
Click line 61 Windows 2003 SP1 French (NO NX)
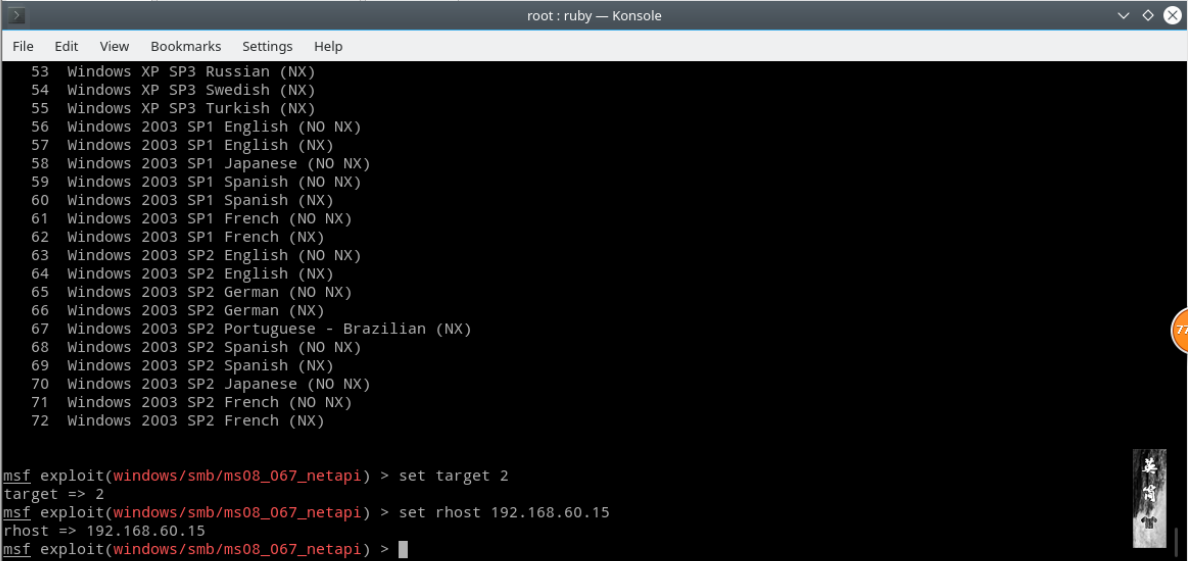point(192,218)
